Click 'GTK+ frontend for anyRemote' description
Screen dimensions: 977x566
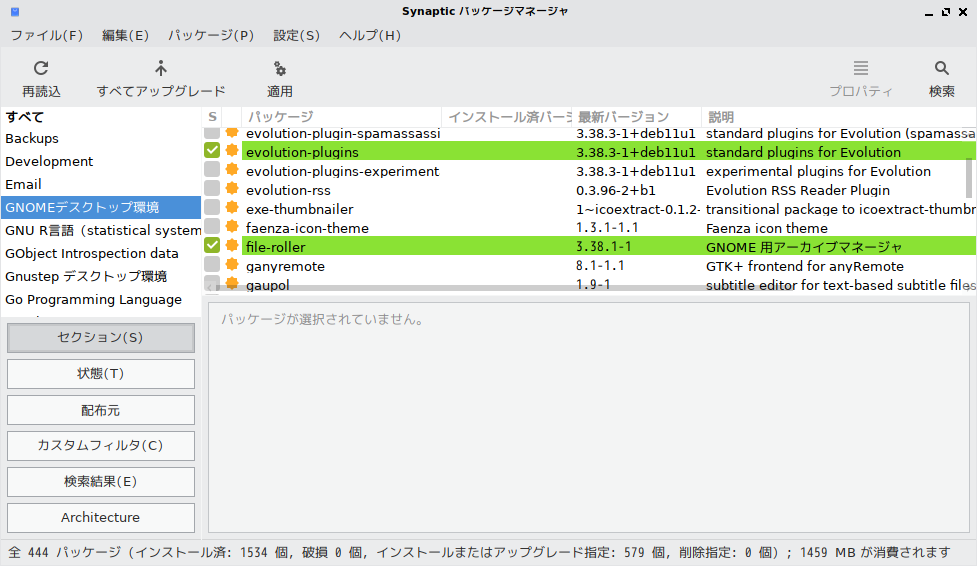coord(805,266)
